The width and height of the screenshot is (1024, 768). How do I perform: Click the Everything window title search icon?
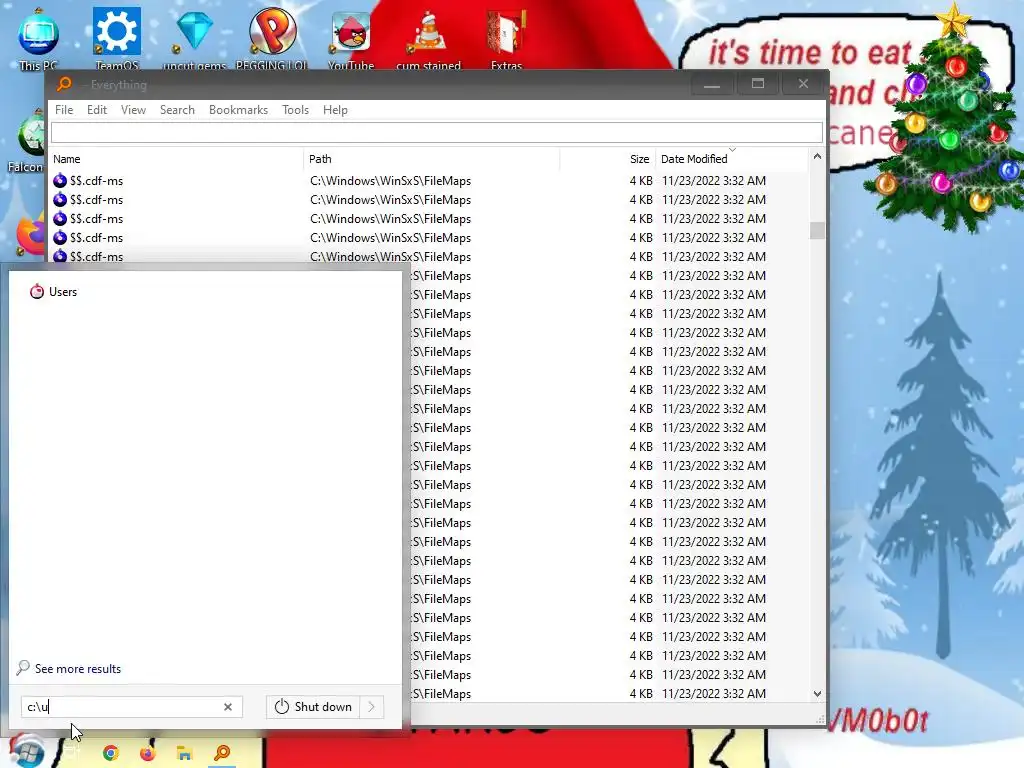(64, 84)
